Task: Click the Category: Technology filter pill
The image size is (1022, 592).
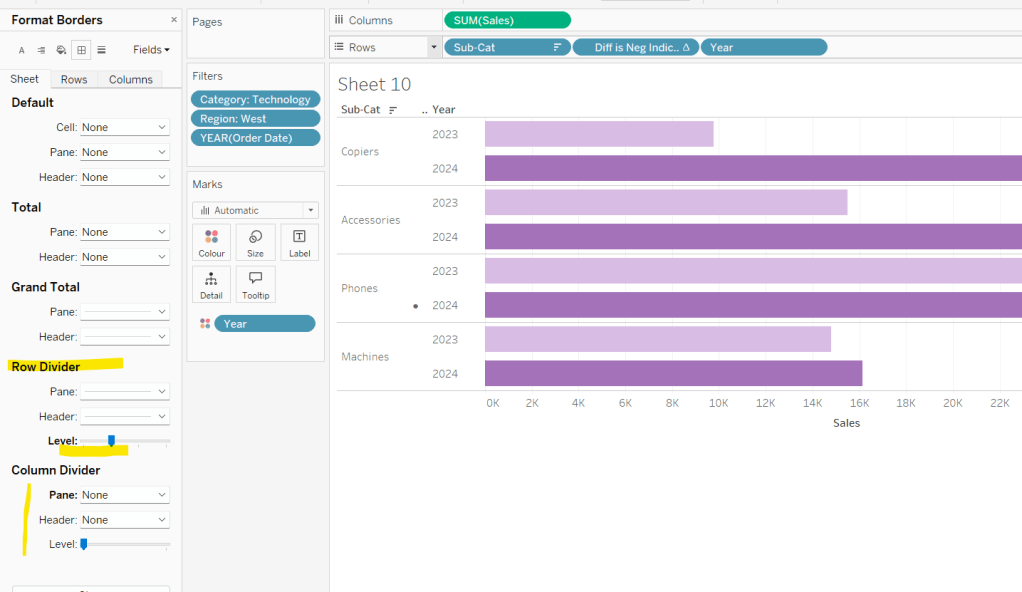Action: (255, 100)
